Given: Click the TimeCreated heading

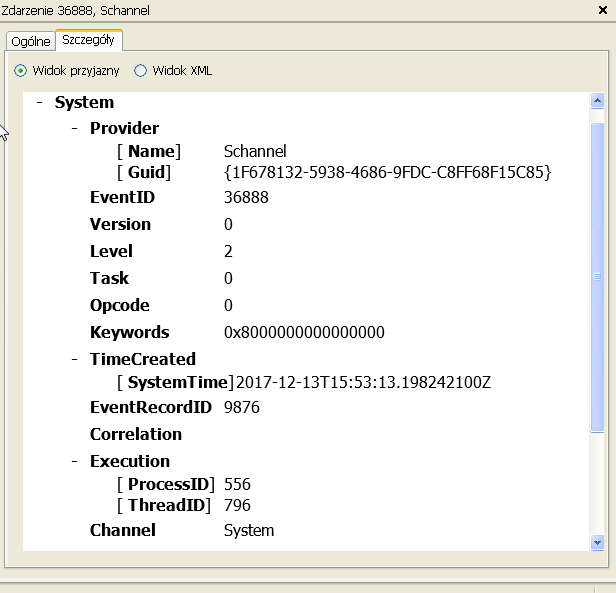Looking at the screenshot, I should click(x=143, y=359).
